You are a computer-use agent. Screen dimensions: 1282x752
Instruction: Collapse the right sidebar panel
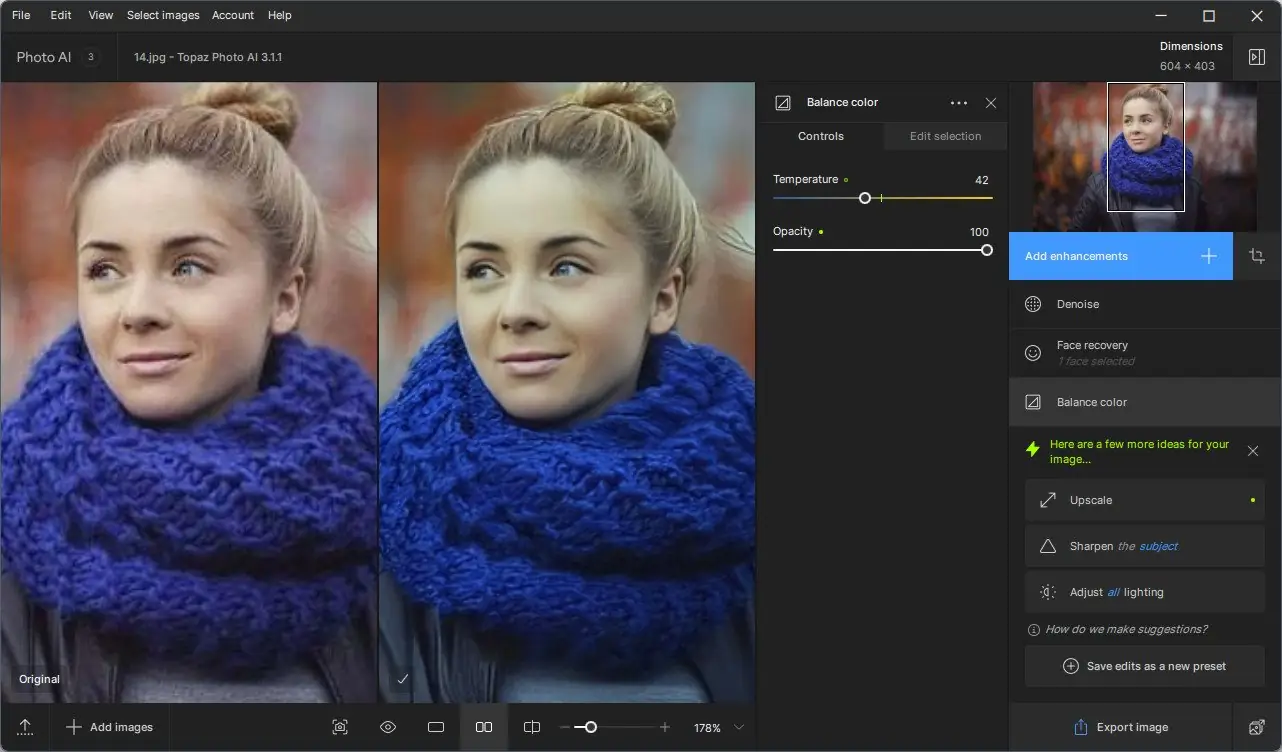pyautogui.click(x=1257, y=57)
